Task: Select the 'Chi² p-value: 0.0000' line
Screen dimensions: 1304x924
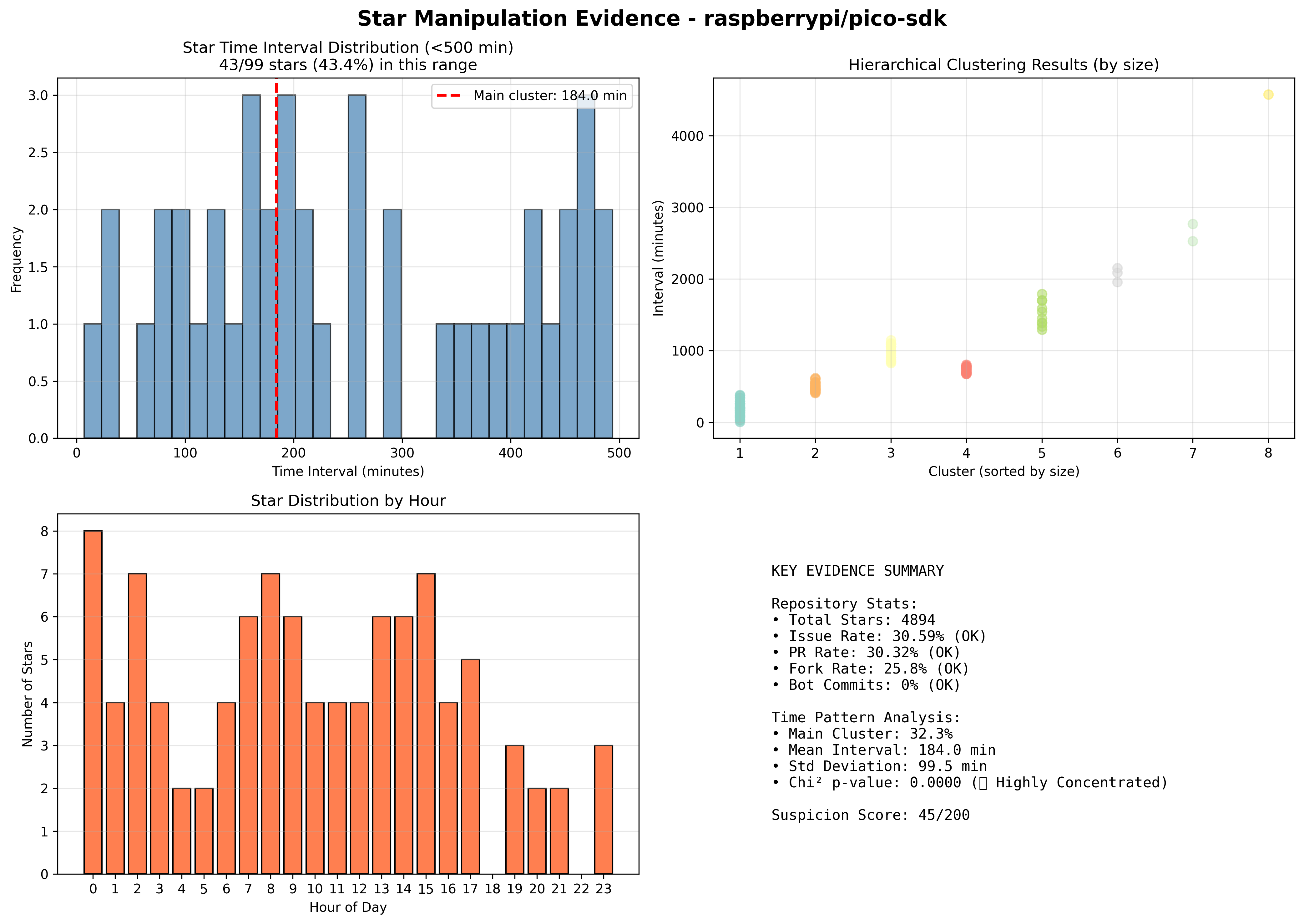Action: (969, 783)
